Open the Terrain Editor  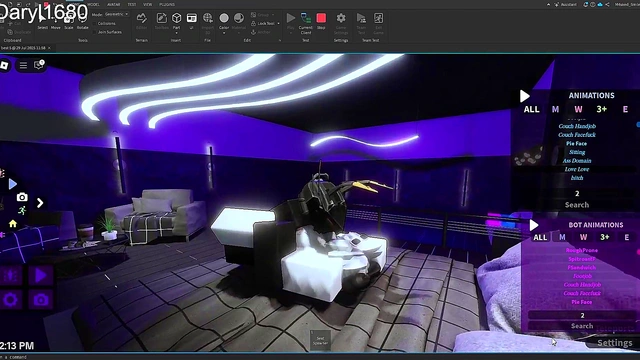142,21
